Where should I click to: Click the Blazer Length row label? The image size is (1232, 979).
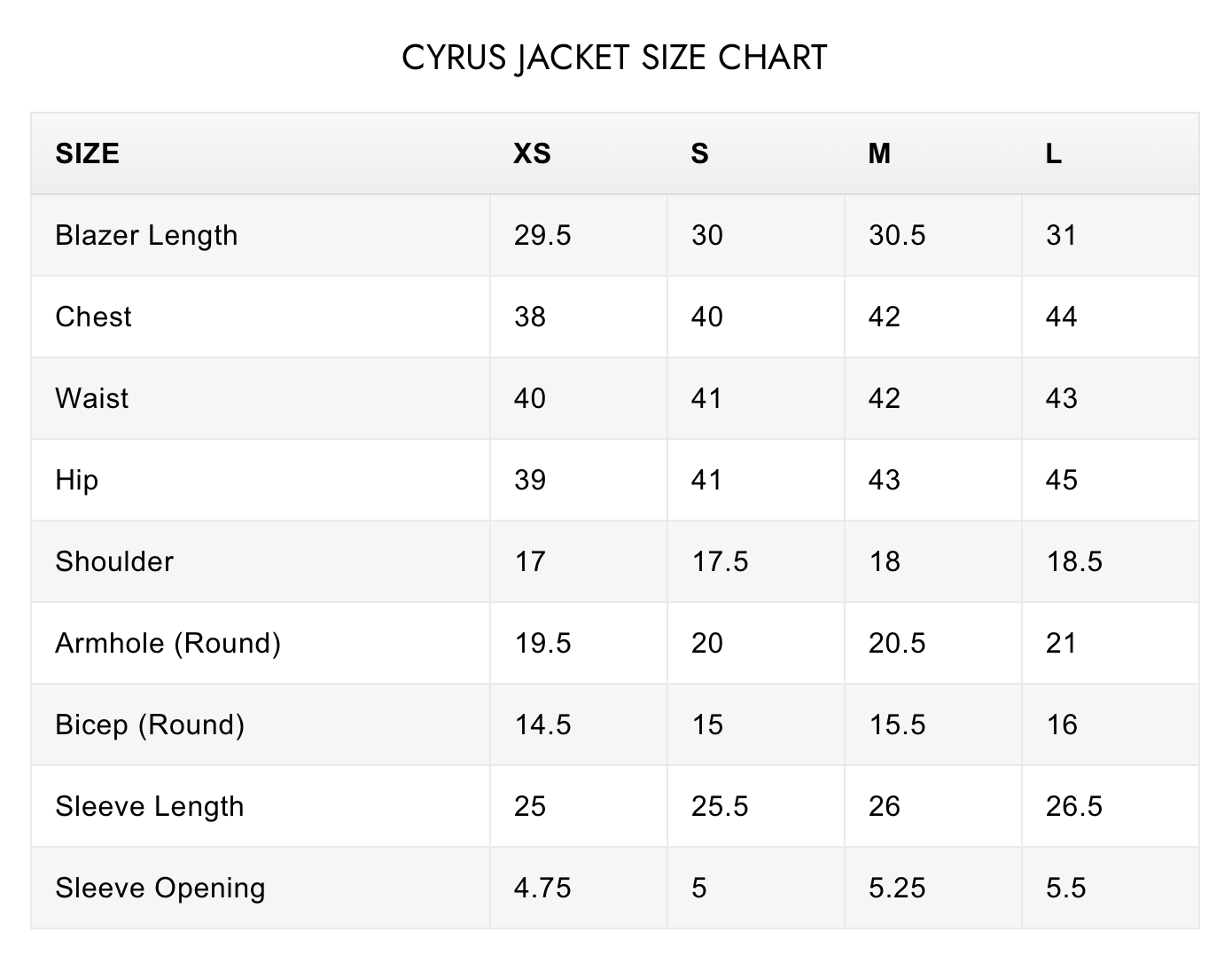tap(146, 235)
